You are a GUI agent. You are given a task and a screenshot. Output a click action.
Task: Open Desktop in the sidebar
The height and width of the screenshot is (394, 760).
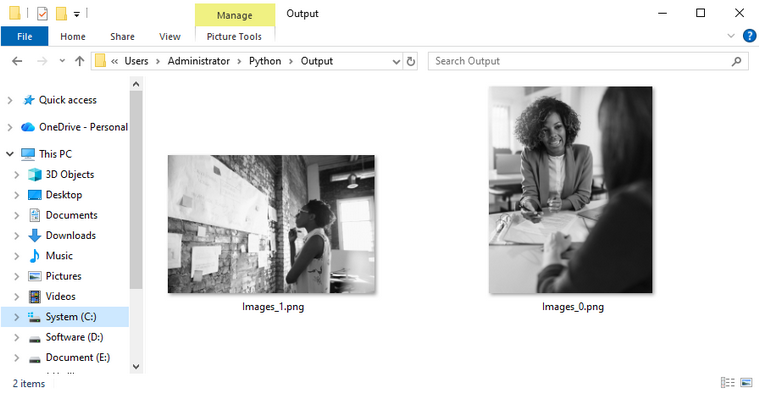[x=64, y=195]
